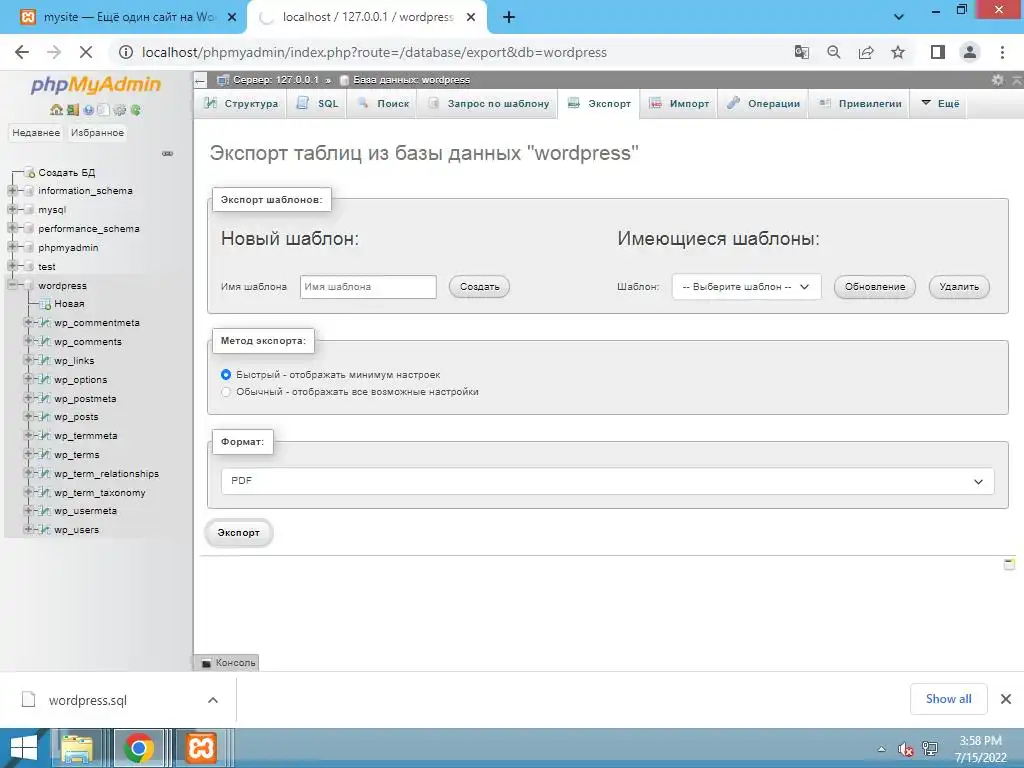Image resolution: width=1024 pixels, height=768 pixels.
Task: Click the Создать template button
Action: pos(479,287)
